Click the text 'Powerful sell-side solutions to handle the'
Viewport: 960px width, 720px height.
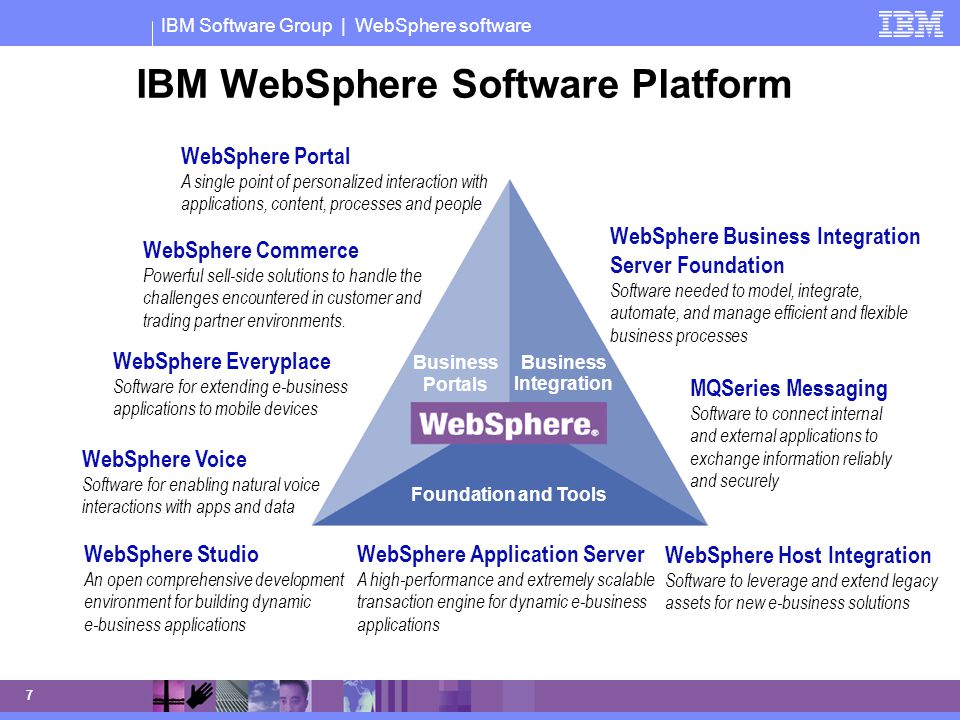(282, 276)
